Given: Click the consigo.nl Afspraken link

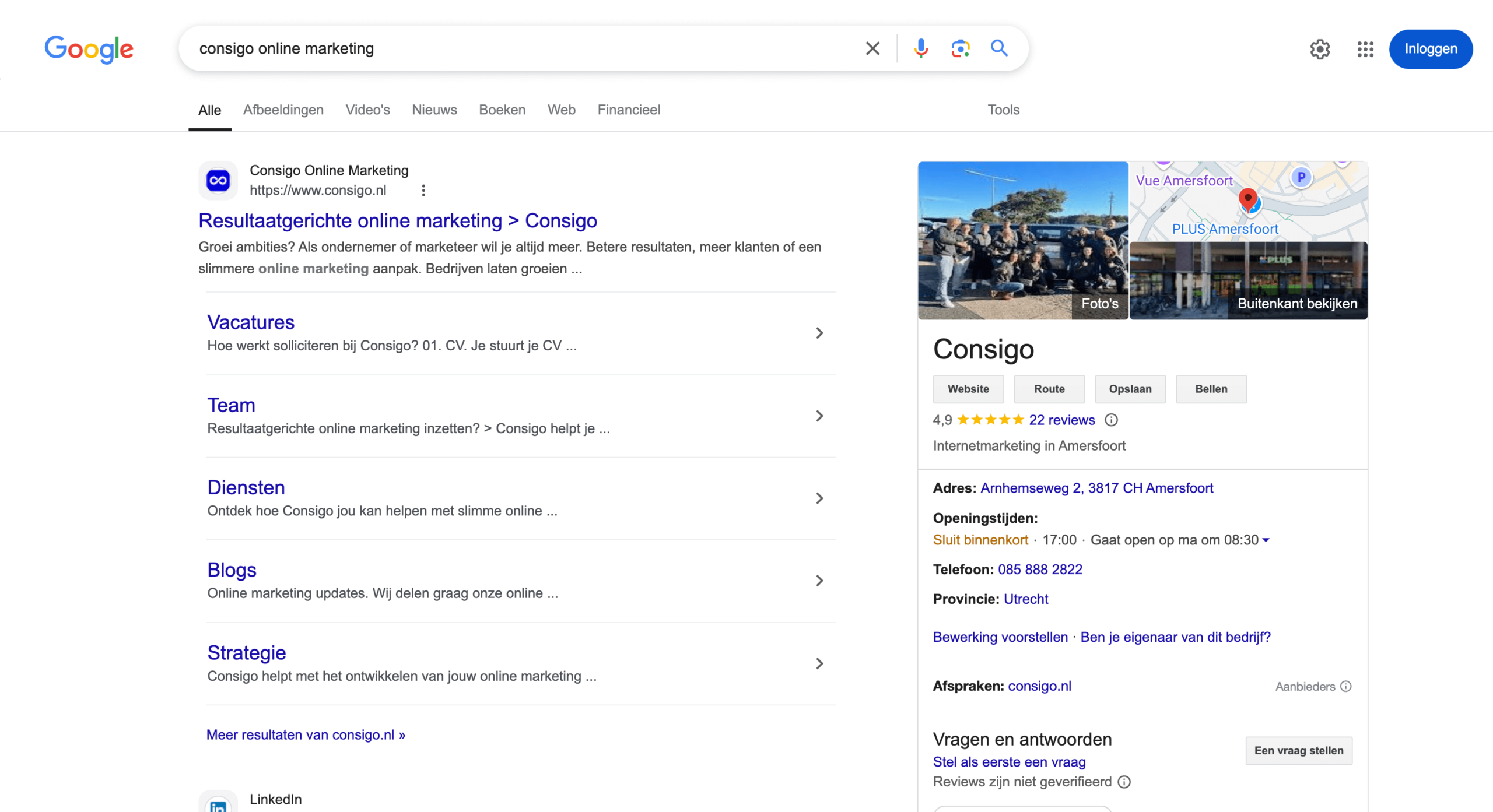Looking at the screenshot, I should coord(1039,686).
